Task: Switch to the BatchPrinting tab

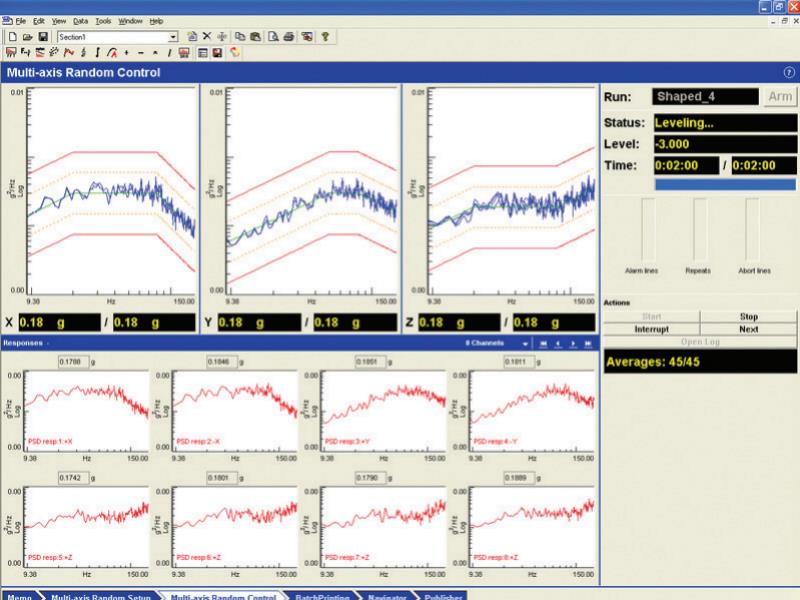Action: tap(322, 596)
